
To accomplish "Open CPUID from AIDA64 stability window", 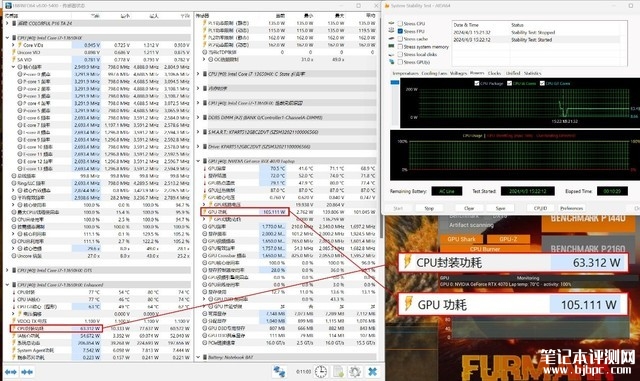I will (x=540, y=208).
